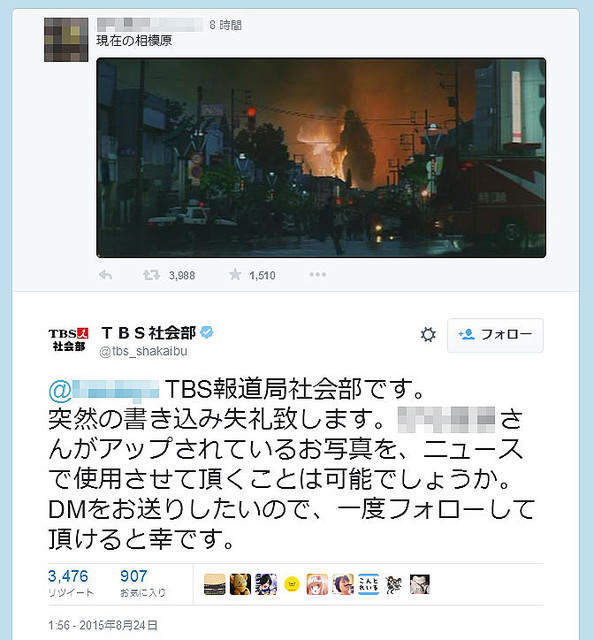
Task: Retweet the Sagamihara photo tweet
Action: 151,275
